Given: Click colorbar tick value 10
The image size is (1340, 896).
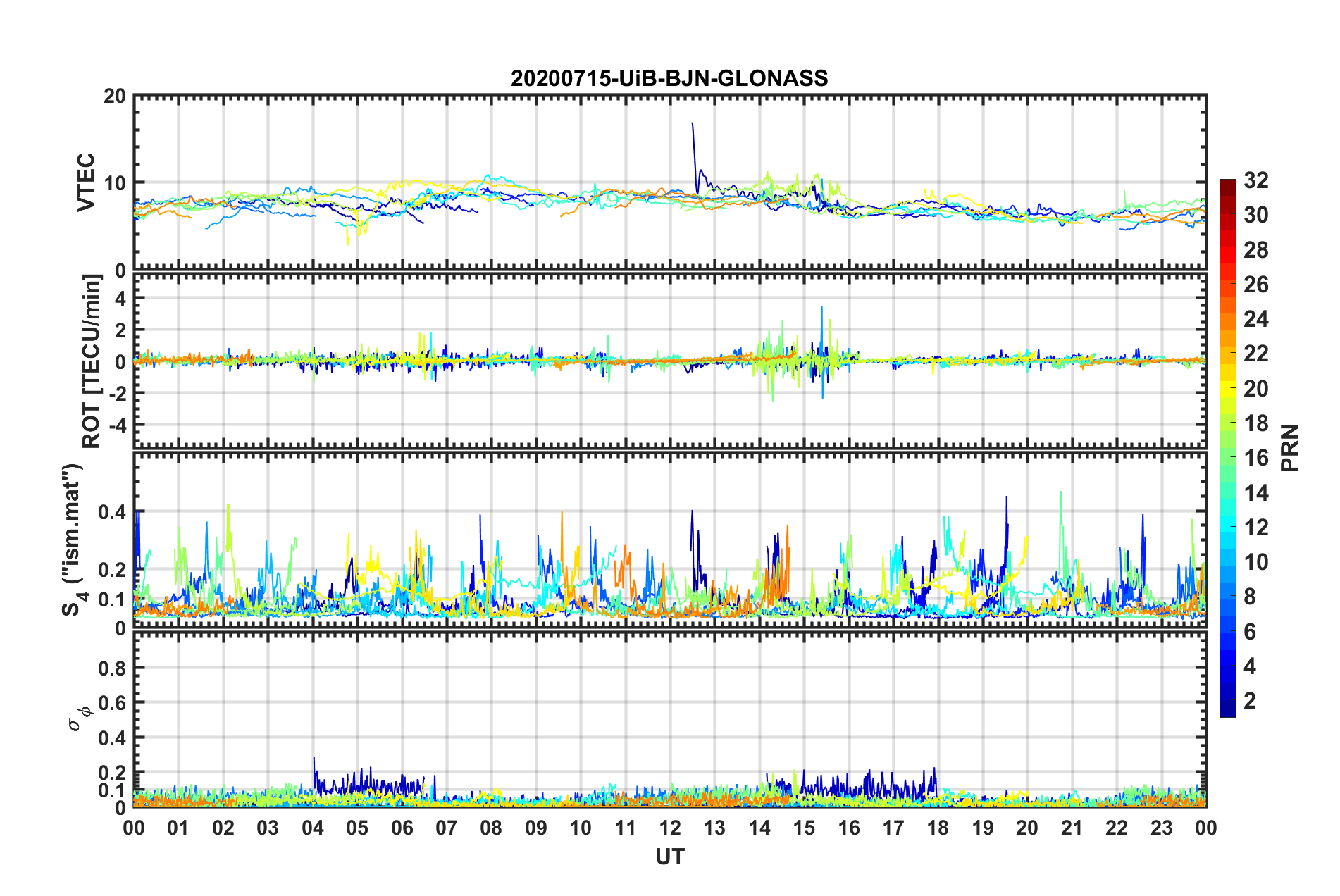Looking at the screenshot, I should [x=1255, y=562].
